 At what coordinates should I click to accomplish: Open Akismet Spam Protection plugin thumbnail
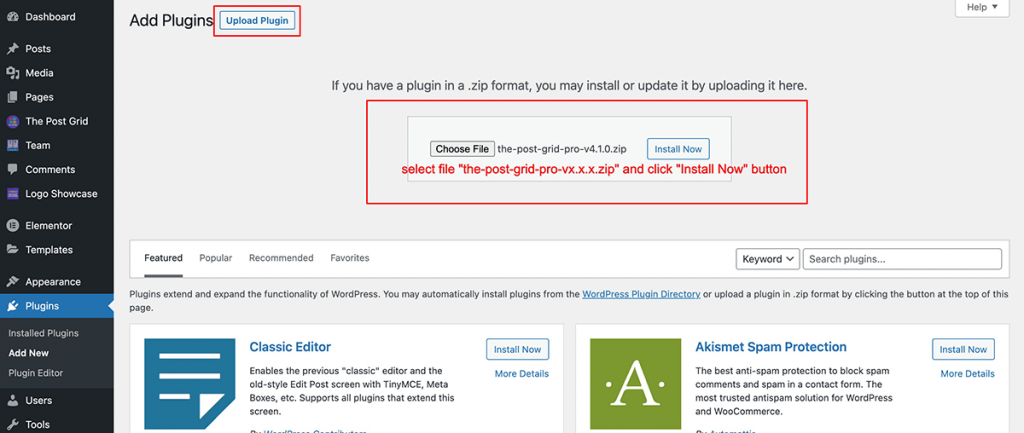[x=635, y=383]
